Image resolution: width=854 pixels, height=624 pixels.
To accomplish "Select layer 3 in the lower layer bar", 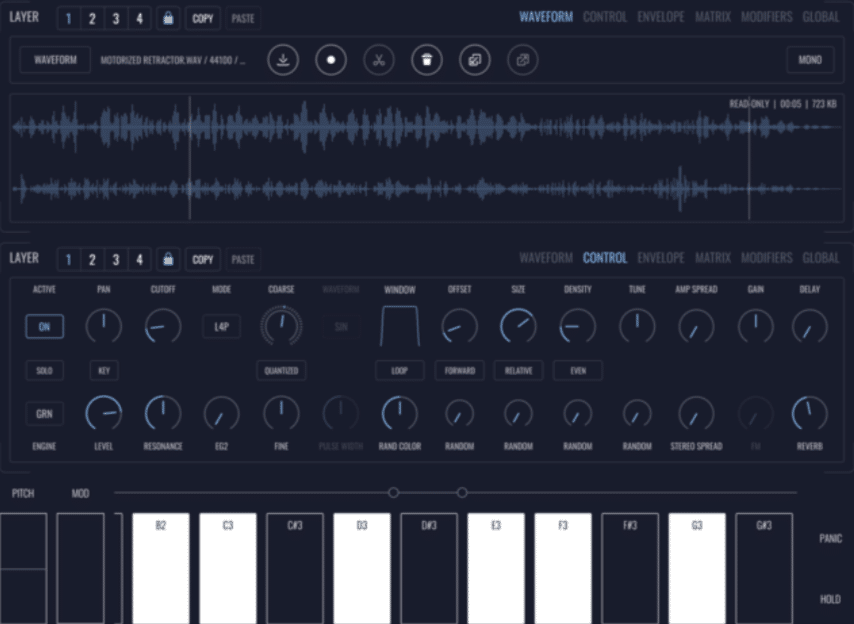I will [x=115, y=259].
